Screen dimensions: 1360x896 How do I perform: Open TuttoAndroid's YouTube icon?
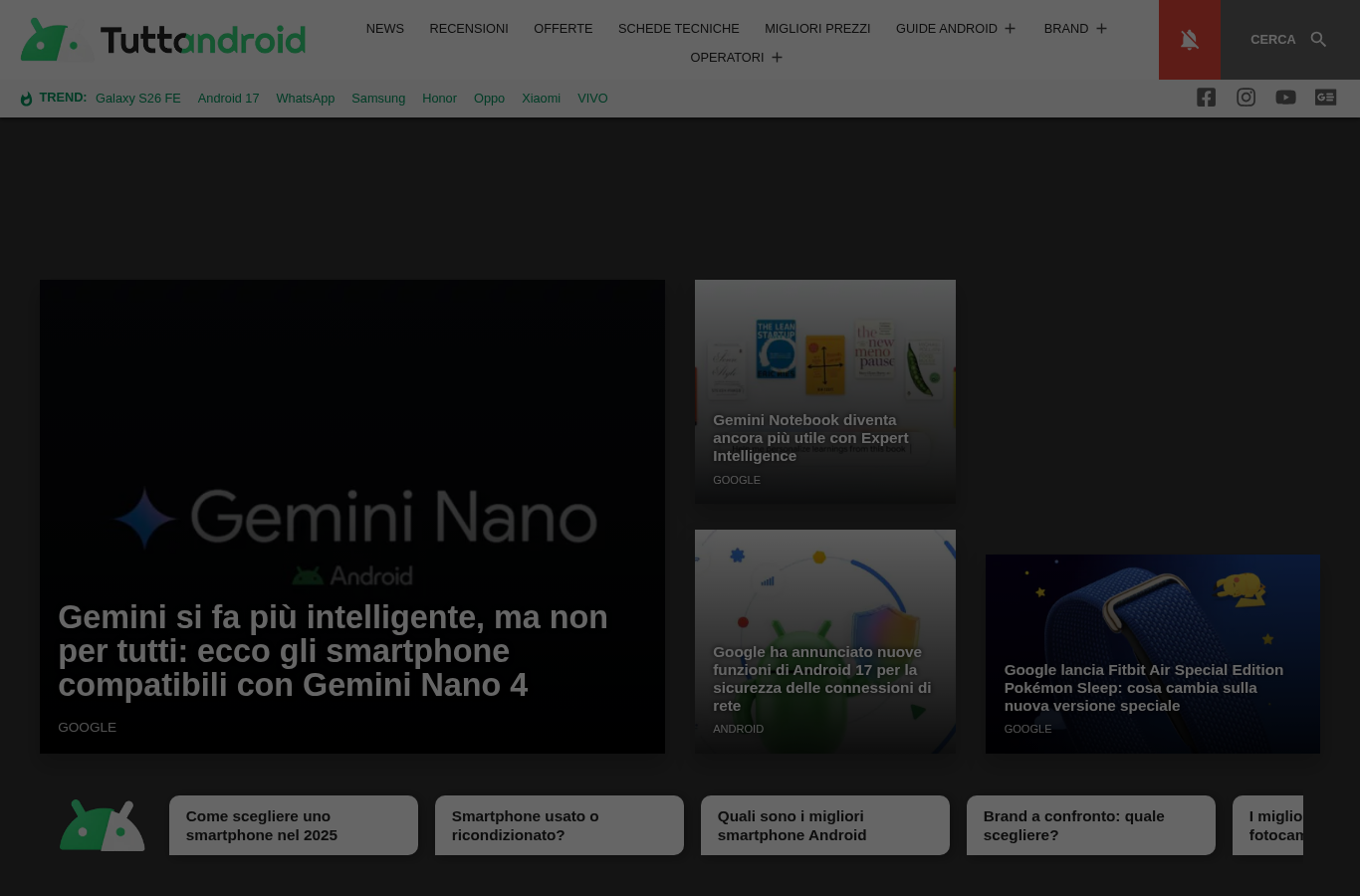pos(1285,98)
